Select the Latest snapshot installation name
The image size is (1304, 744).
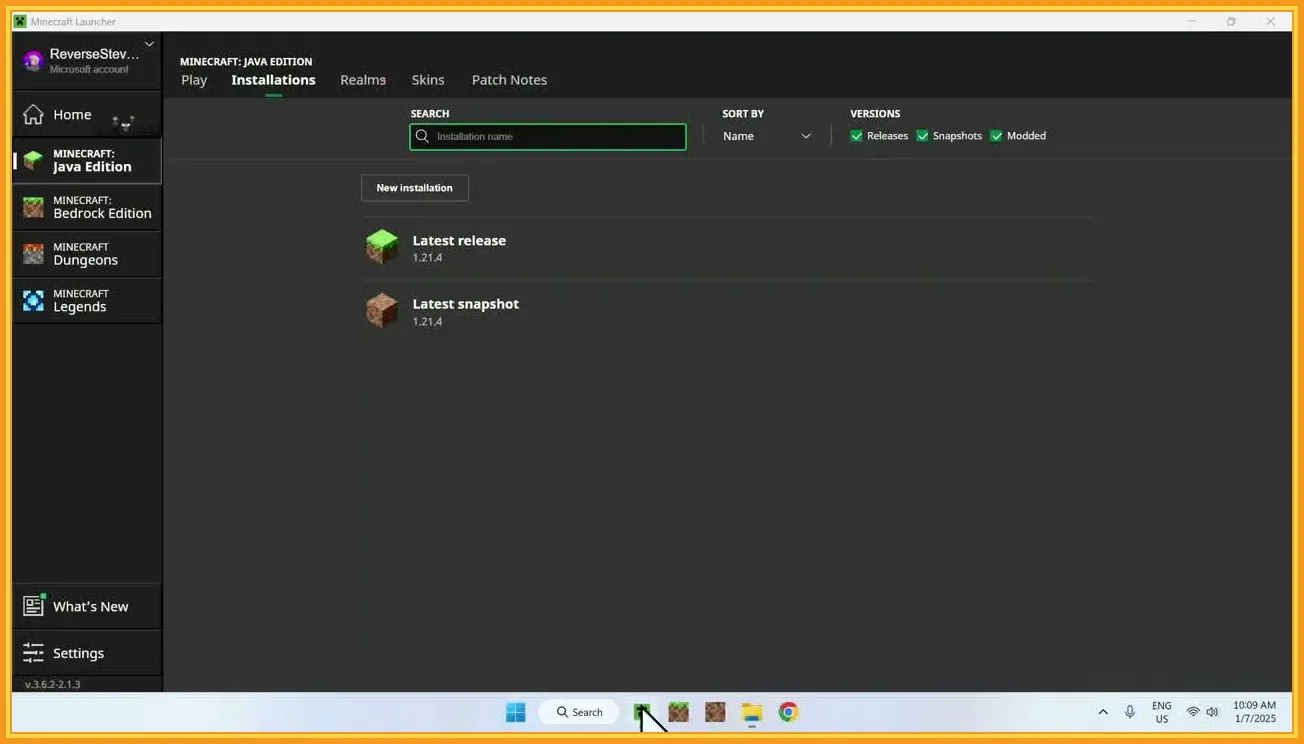[466, 304]
